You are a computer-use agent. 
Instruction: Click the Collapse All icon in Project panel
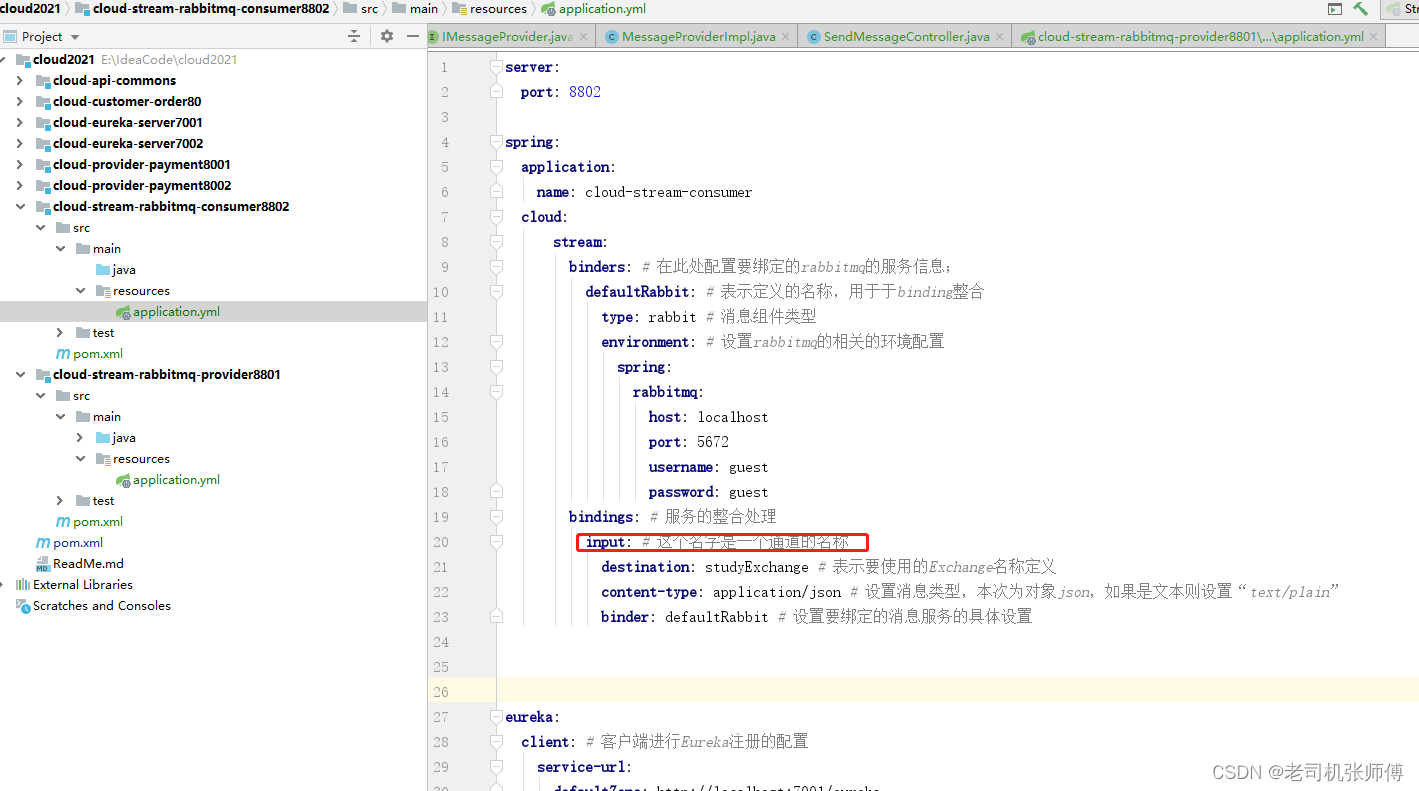(x=353, y=36)
